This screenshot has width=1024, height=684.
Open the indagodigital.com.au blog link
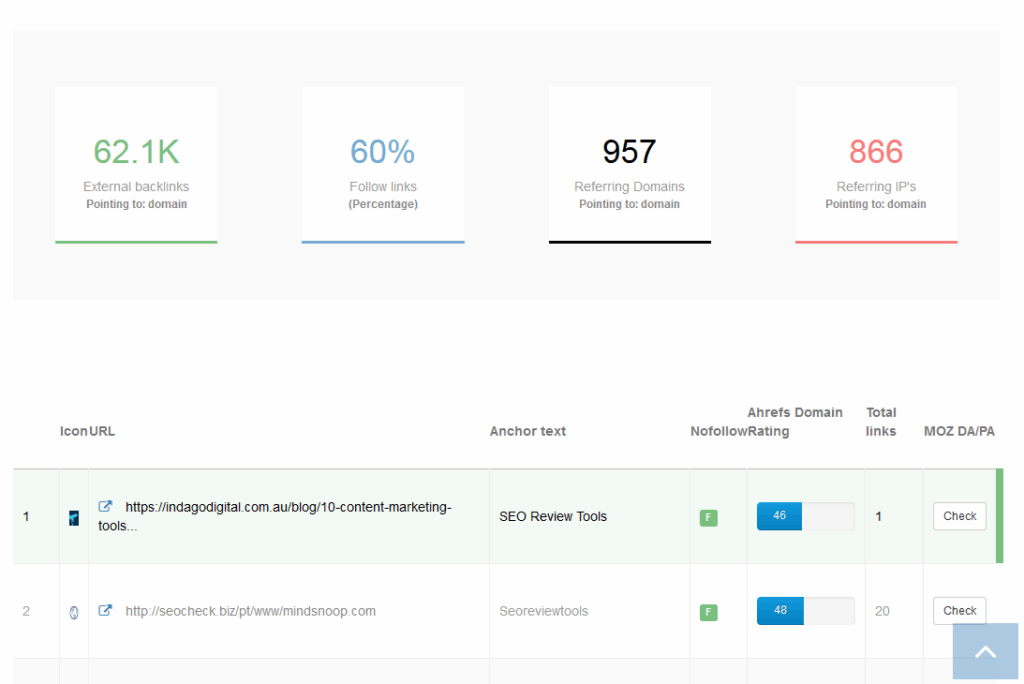(x=275, y=516)
